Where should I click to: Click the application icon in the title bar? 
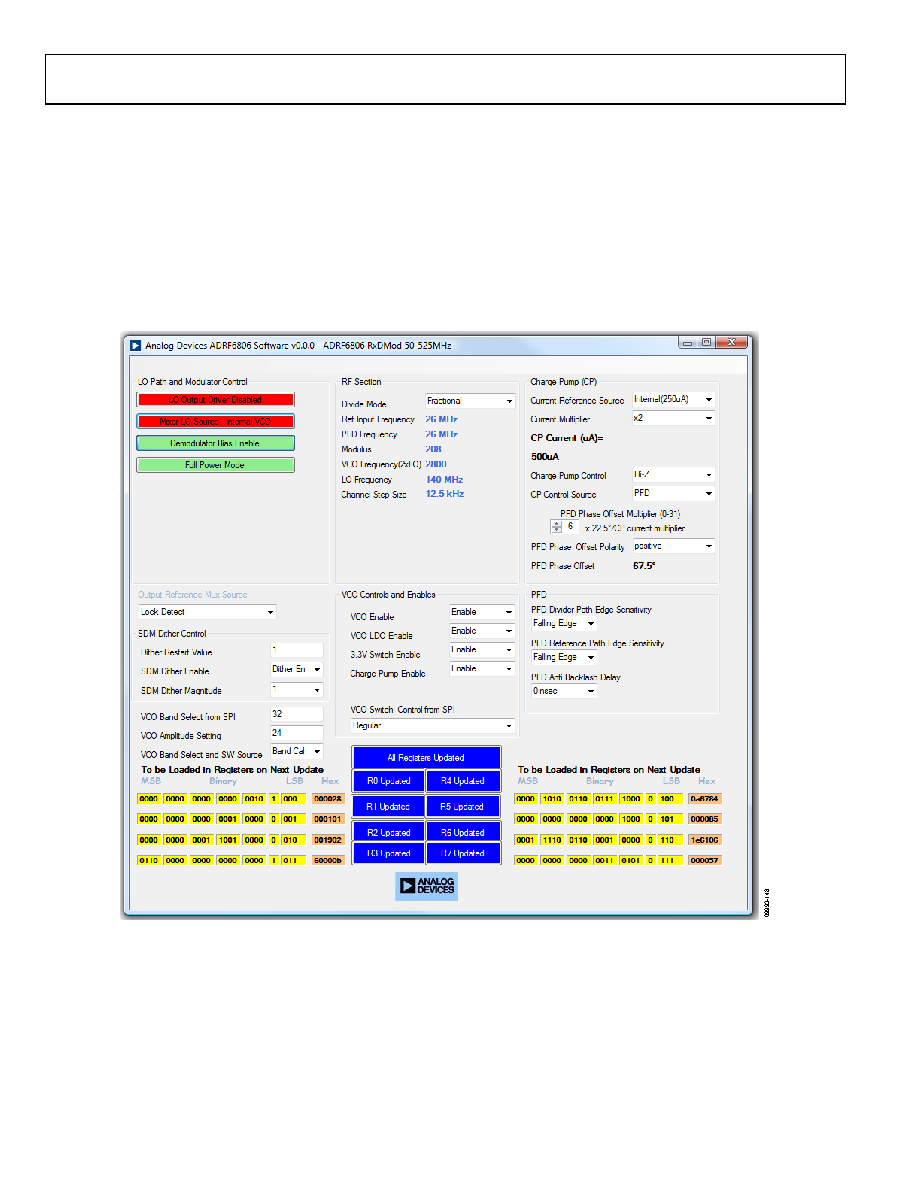(136, 345)
